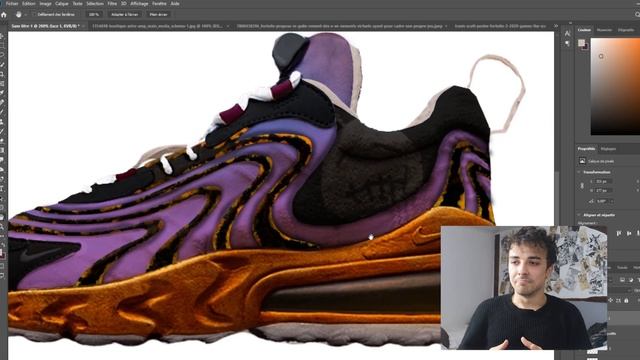Click the Calque de pixels layer icon
Viewport: 640px width, 360px height.
pyautogui.click(x=582, y=161)
